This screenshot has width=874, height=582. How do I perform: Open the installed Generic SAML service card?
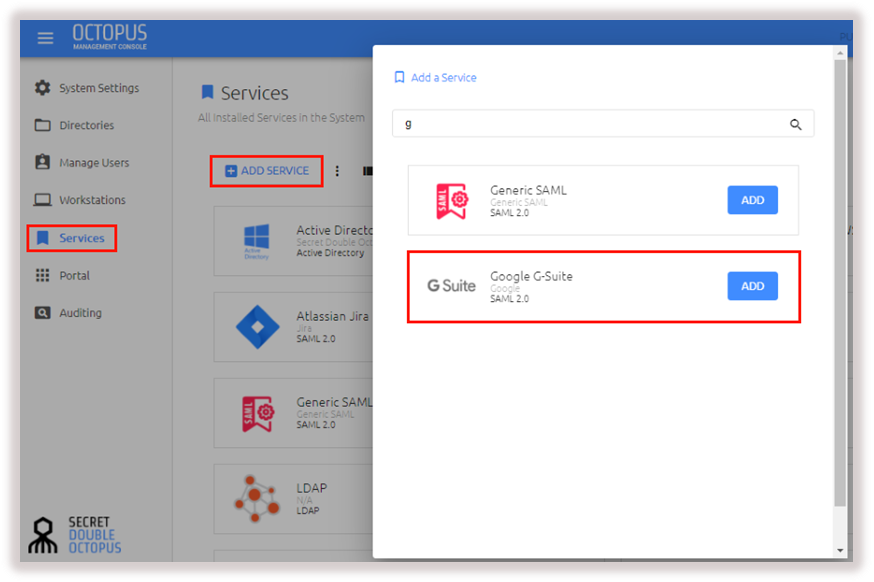293,413
